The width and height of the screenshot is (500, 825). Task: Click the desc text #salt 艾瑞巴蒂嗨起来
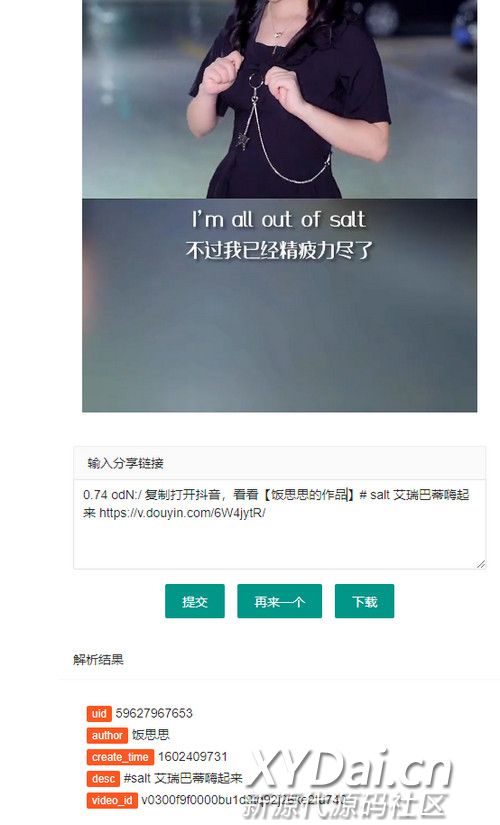pyautogui.click(x=183, y=778)
